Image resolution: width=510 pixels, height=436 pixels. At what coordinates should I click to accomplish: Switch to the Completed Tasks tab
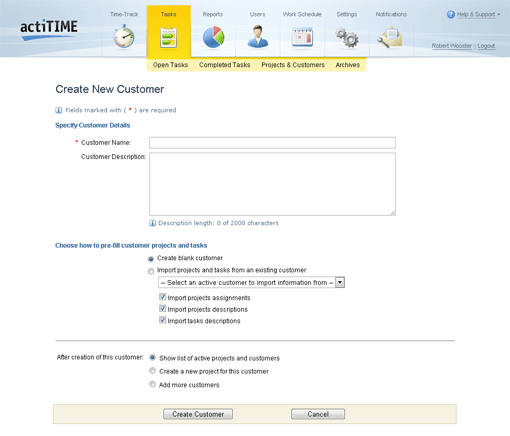pos(225,65)
